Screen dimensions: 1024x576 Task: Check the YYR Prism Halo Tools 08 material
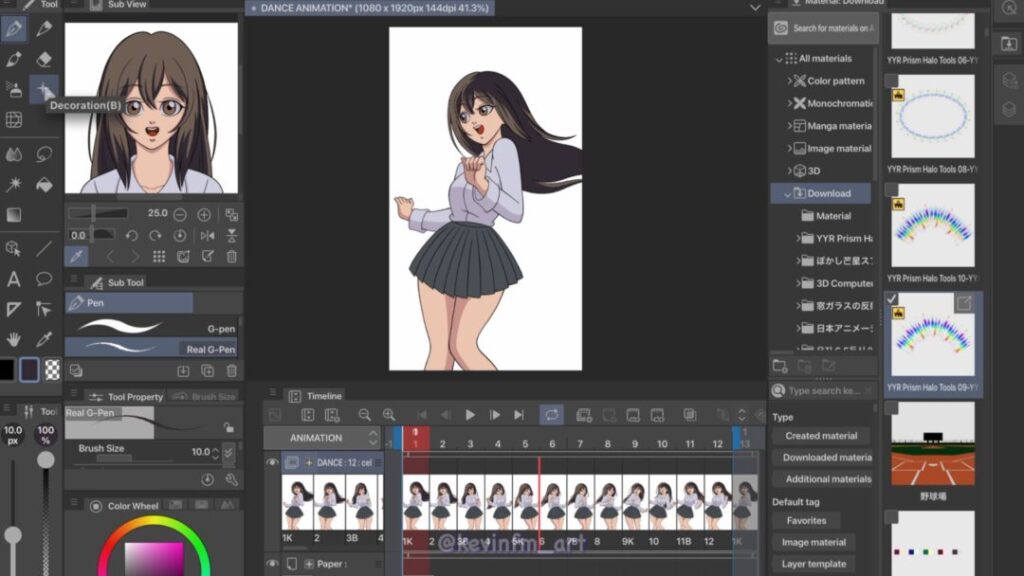pyautogui.click(x=892, y=80)
